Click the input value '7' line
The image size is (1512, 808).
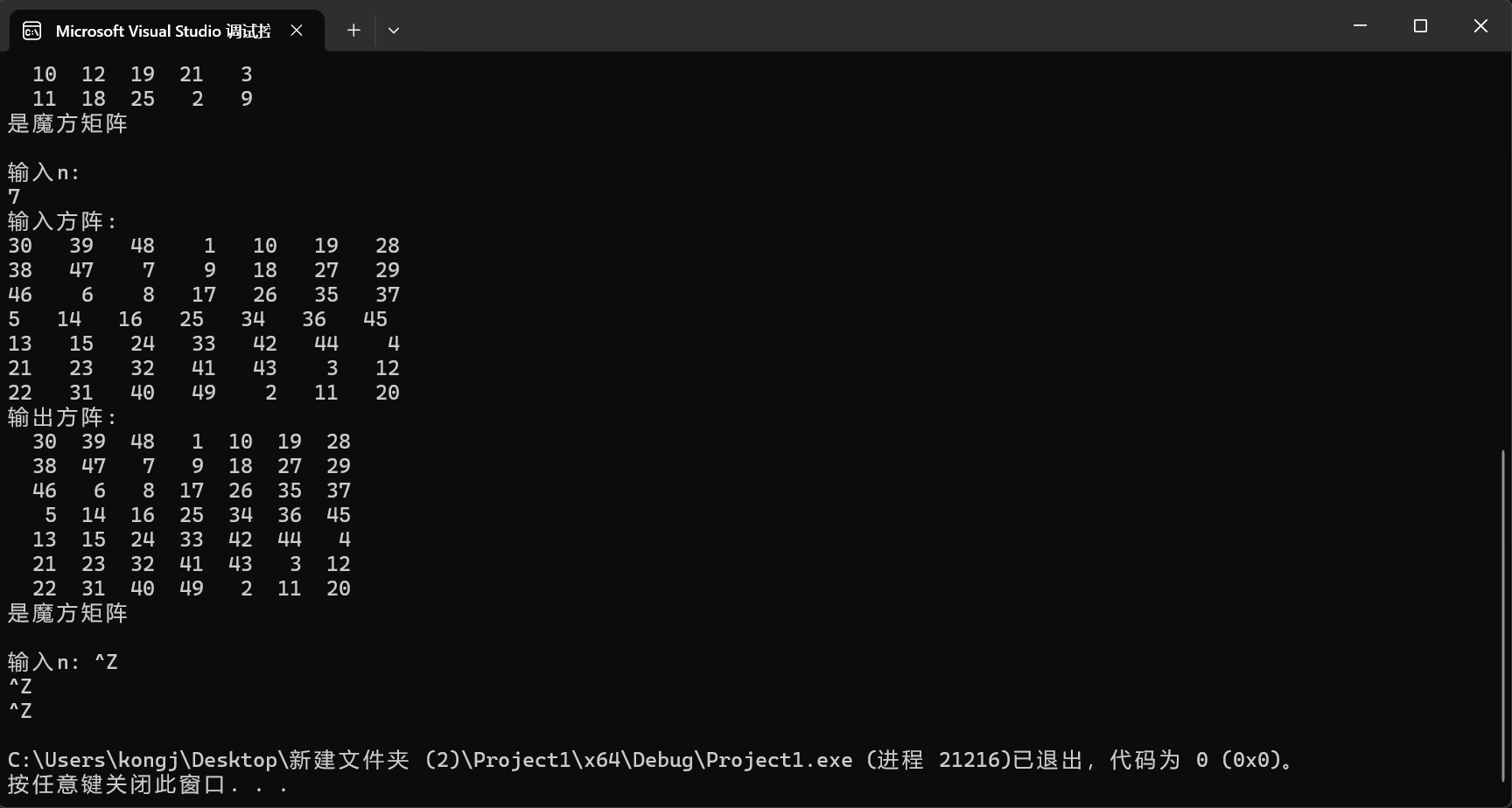14,197
